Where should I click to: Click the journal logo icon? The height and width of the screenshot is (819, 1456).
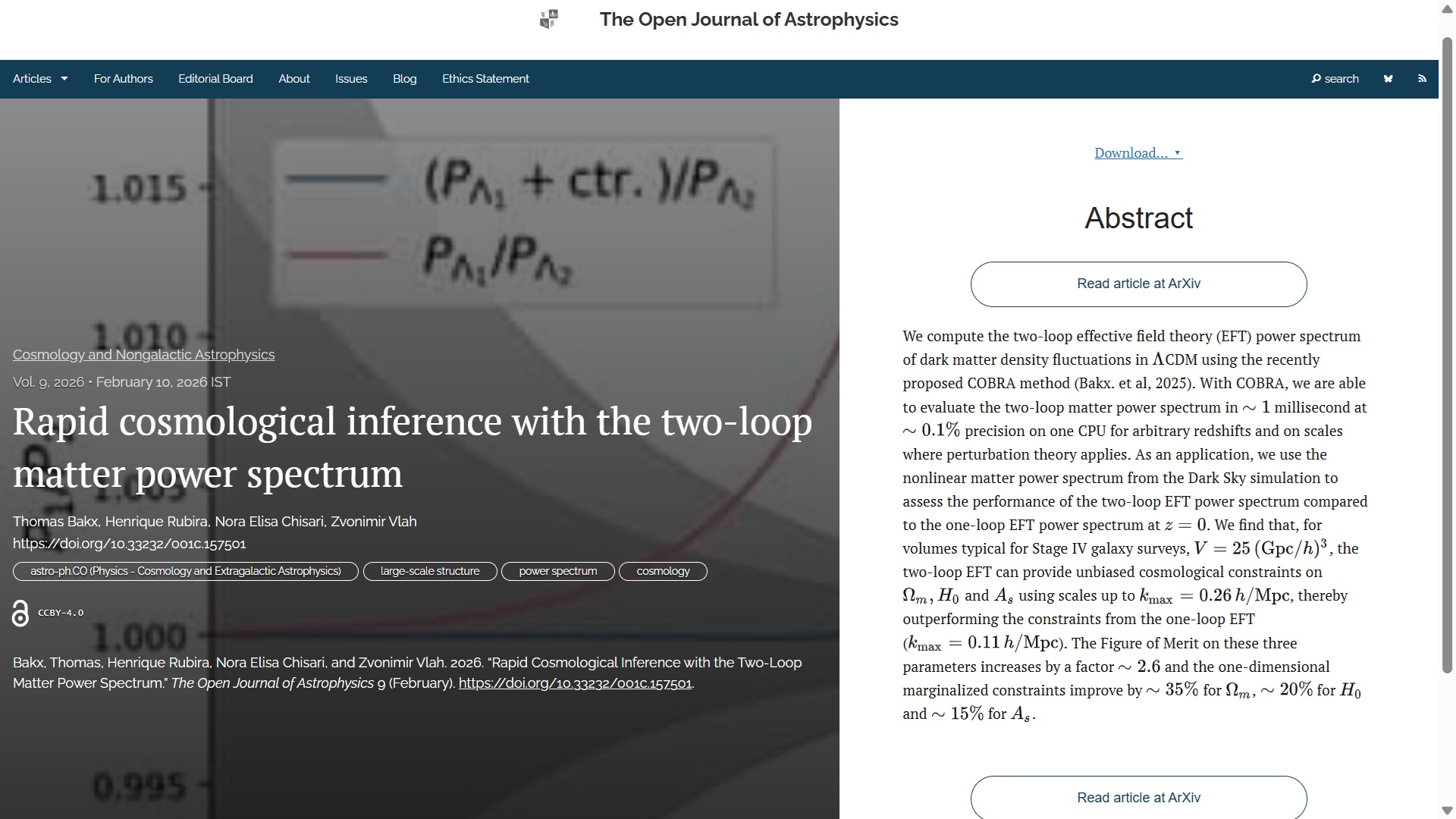click(x=549, y=20)
